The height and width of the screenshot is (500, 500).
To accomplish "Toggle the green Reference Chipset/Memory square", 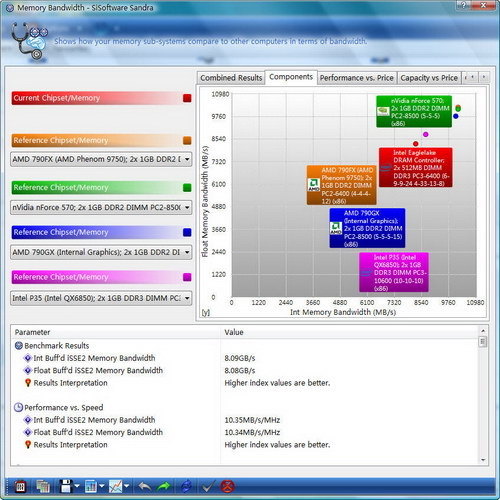I will (x=187, y=188).
